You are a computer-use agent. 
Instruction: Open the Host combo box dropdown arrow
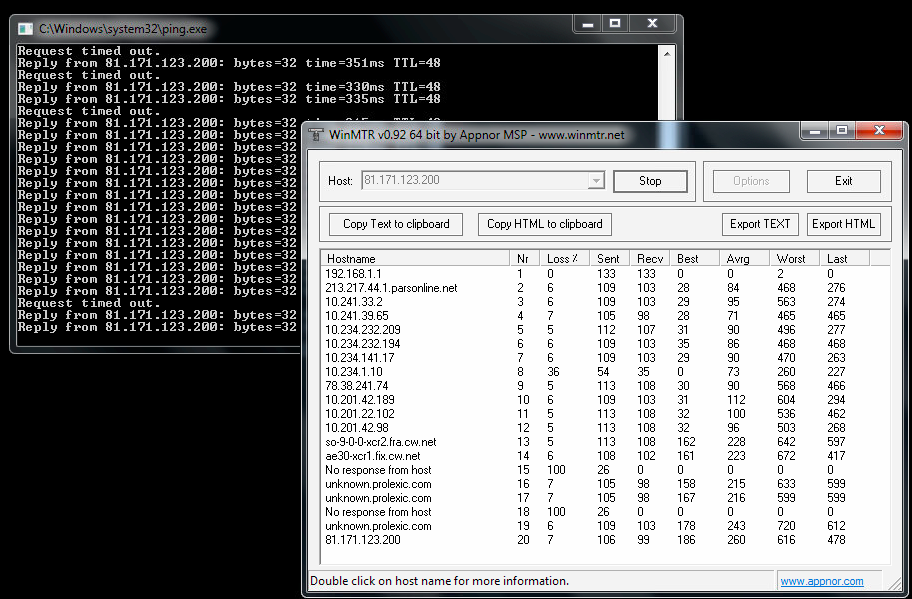tap(596, 181)
